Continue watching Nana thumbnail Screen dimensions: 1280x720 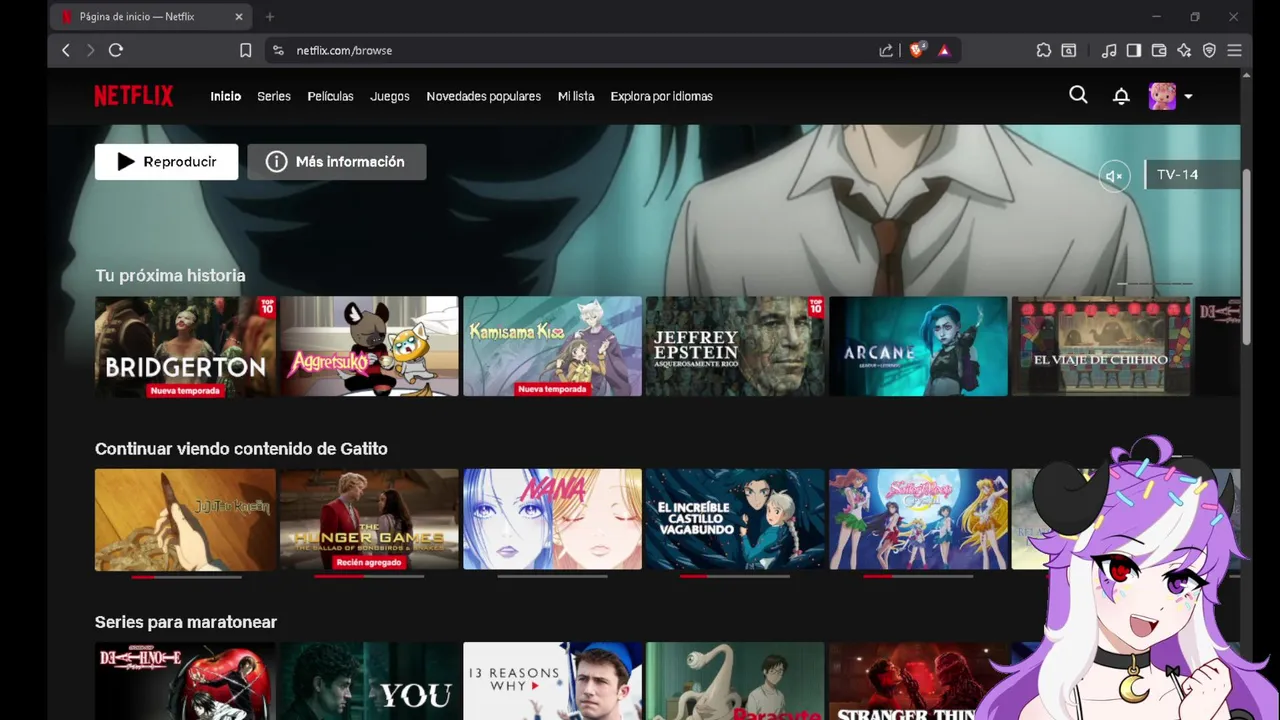(x=552, y=519)
